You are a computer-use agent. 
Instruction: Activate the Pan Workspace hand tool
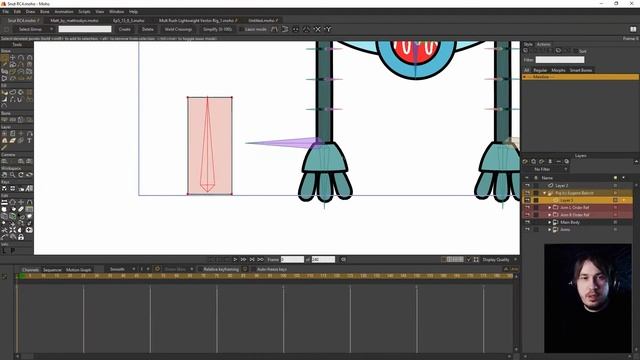coord(4,175)
